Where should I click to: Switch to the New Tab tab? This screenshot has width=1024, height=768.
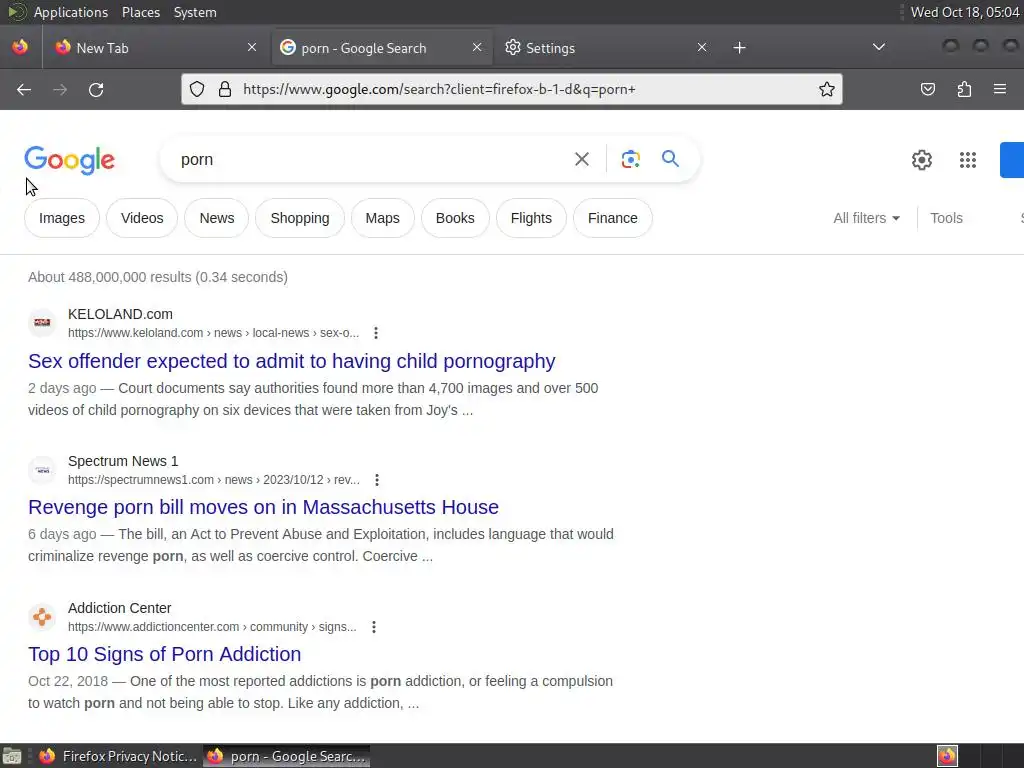pos(157,48)
